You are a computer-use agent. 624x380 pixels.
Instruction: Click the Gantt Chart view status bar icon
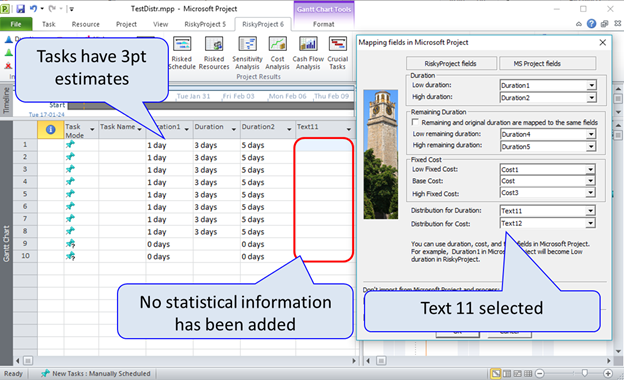pos(496,373)
